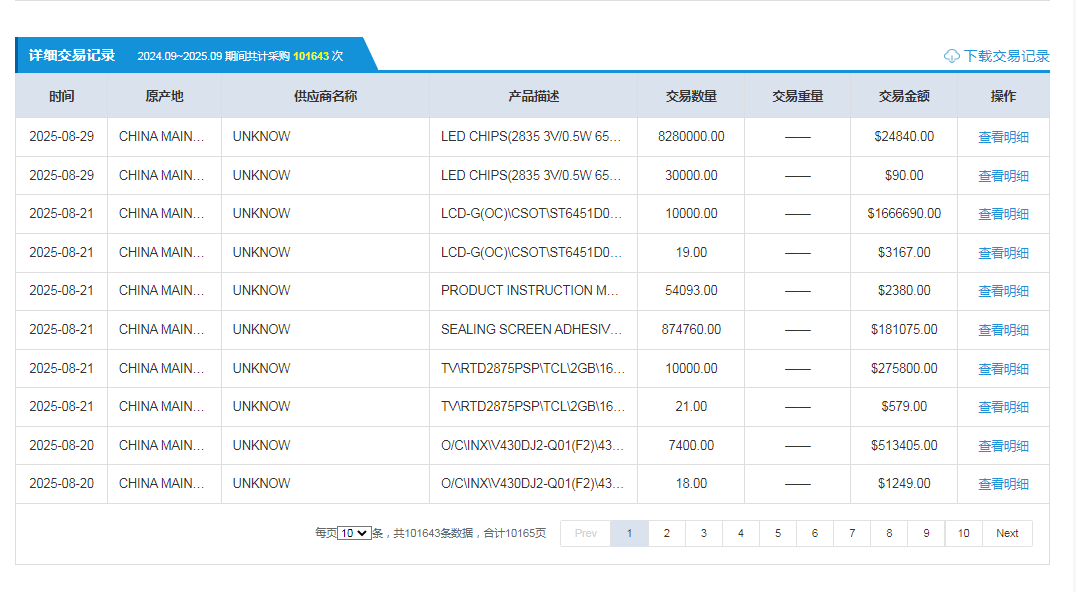Select the 详细交易记录 tab header
The height and width of the screenshot is (592, 1076).
[x=72, y=56]
